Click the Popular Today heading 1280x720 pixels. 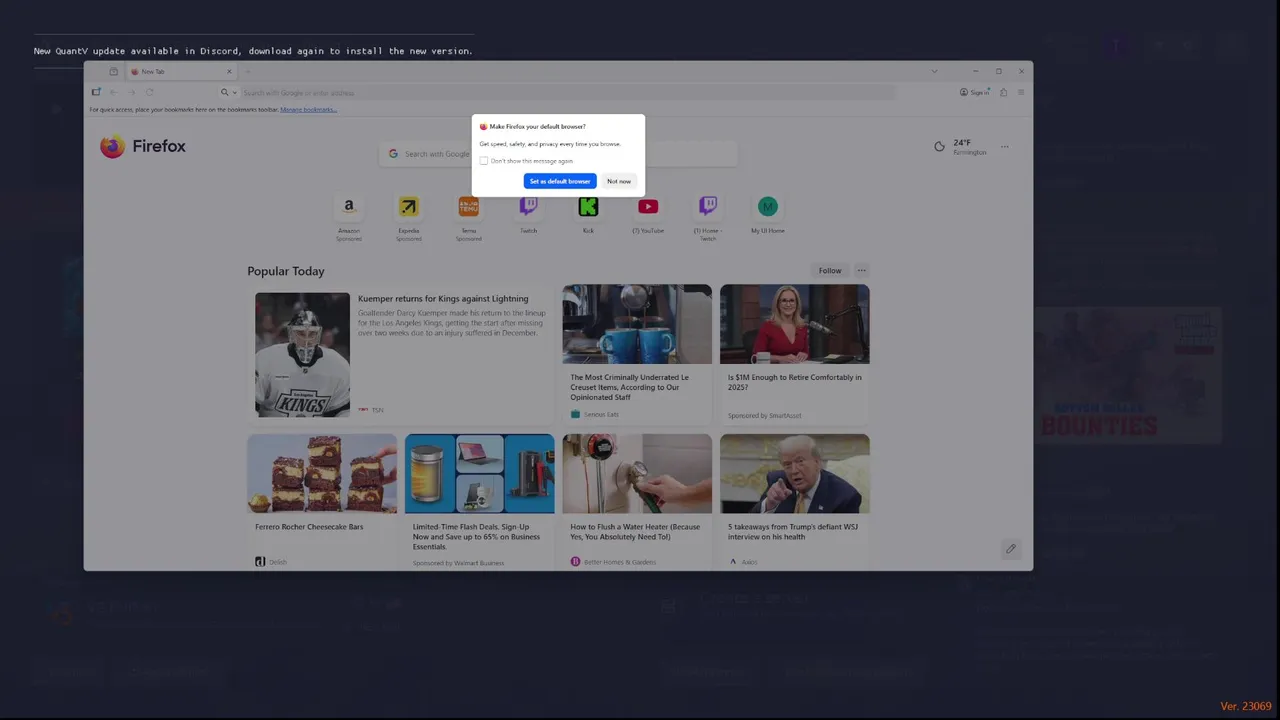coord(286,271)
